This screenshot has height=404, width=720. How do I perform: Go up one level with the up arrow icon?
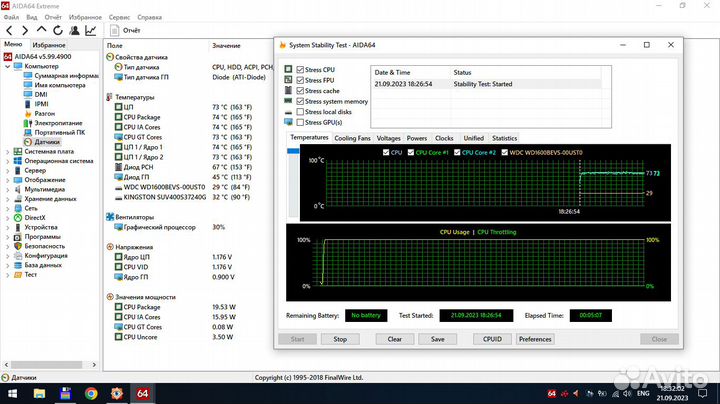(41, 30)
